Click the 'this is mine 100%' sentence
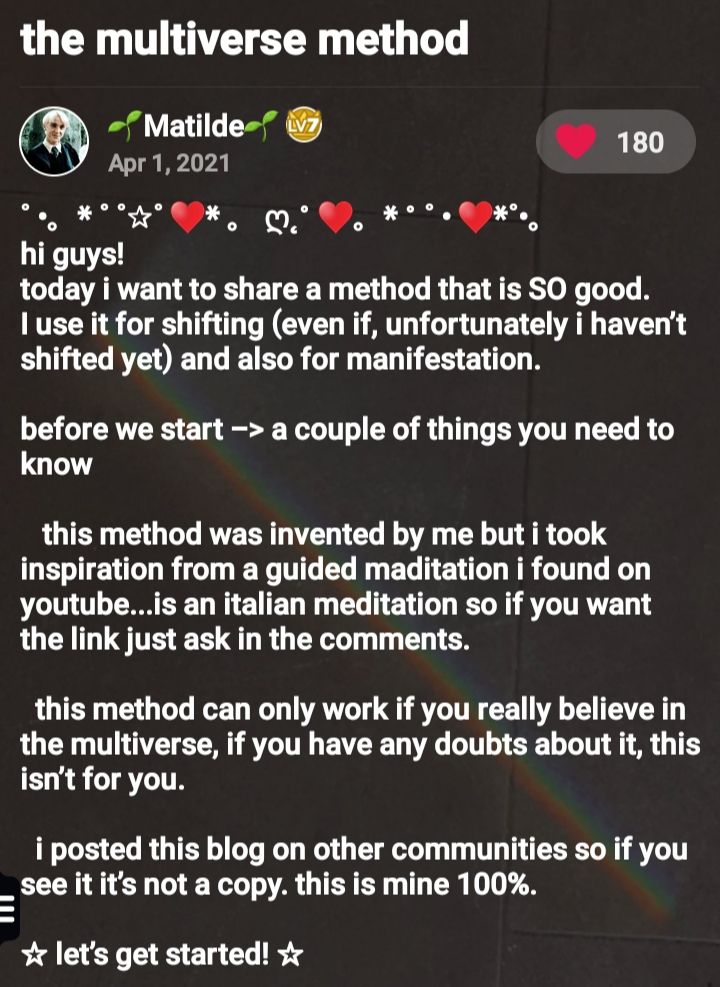The image size is (720, 987). click(416, 884)
